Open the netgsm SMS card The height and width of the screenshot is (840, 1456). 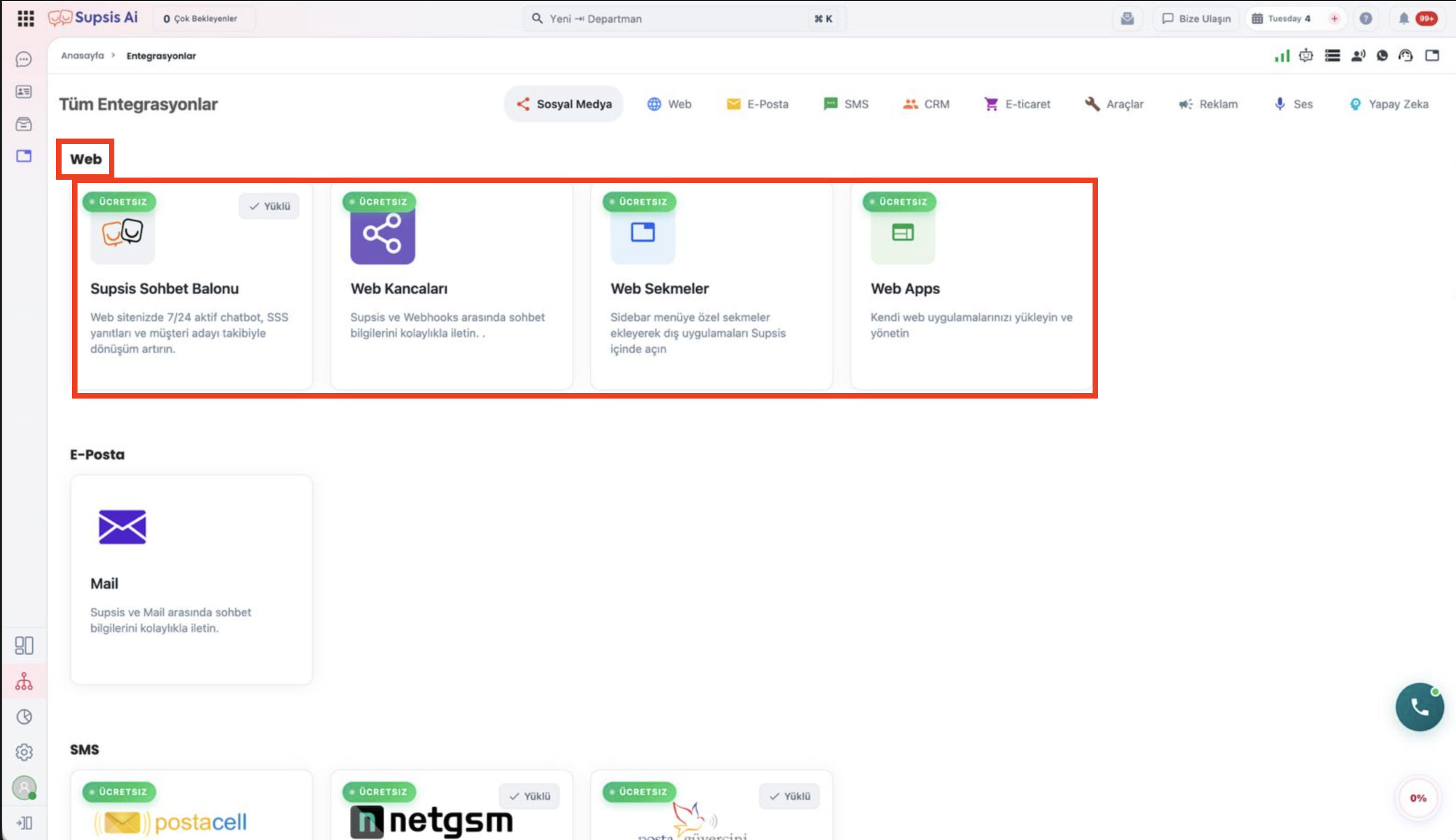[x=451, y=805]
